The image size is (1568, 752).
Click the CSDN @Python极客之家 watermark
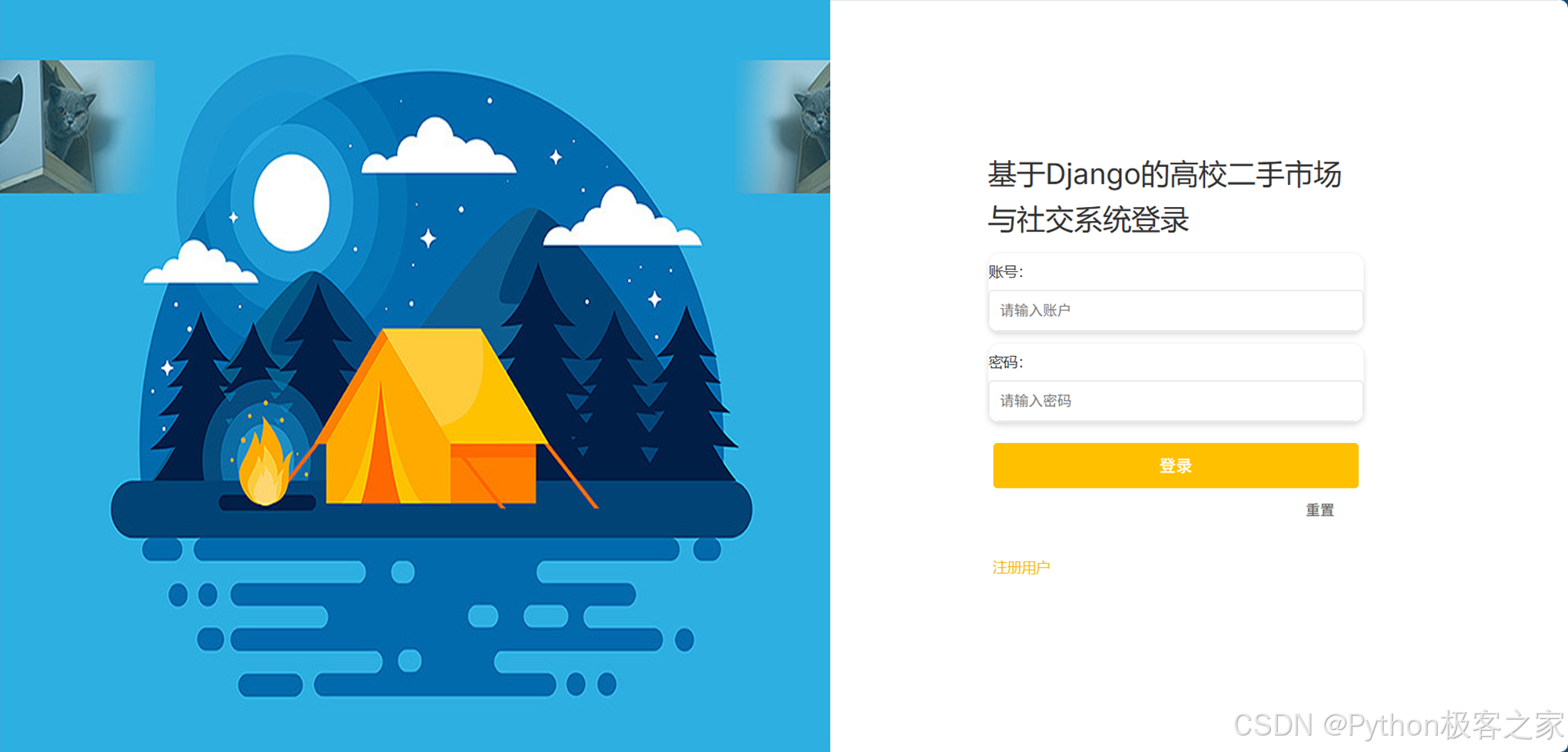(1399, 725)
